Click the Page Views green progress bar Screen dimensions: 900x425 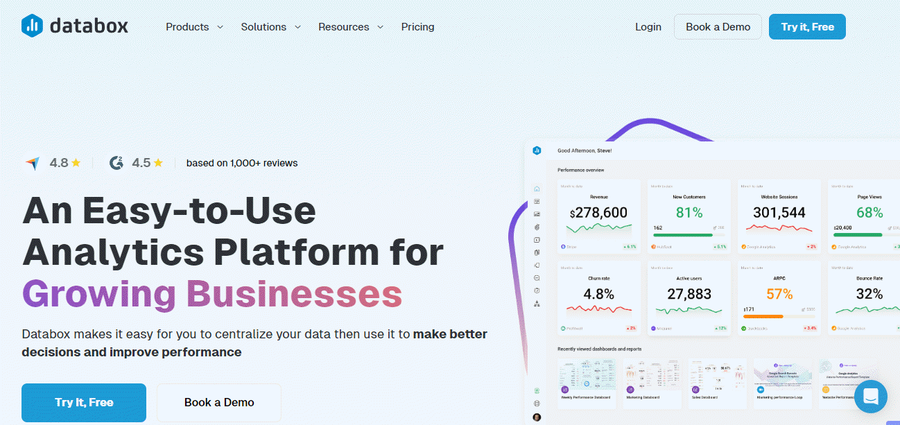858,235
